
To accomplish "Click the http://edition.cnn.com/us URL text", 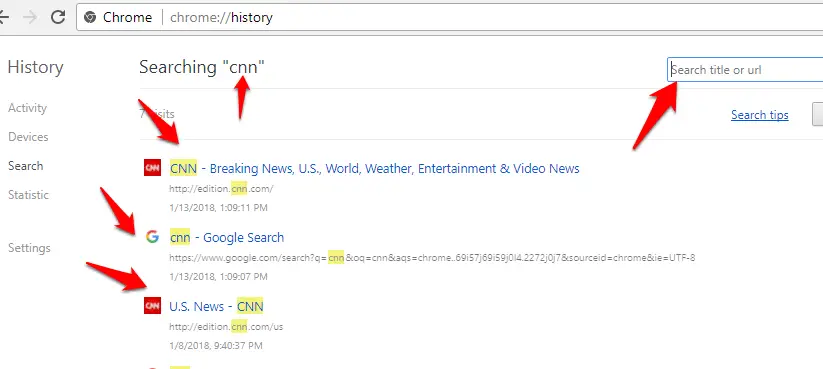I will pyautogui.click(x=226, y=327).
